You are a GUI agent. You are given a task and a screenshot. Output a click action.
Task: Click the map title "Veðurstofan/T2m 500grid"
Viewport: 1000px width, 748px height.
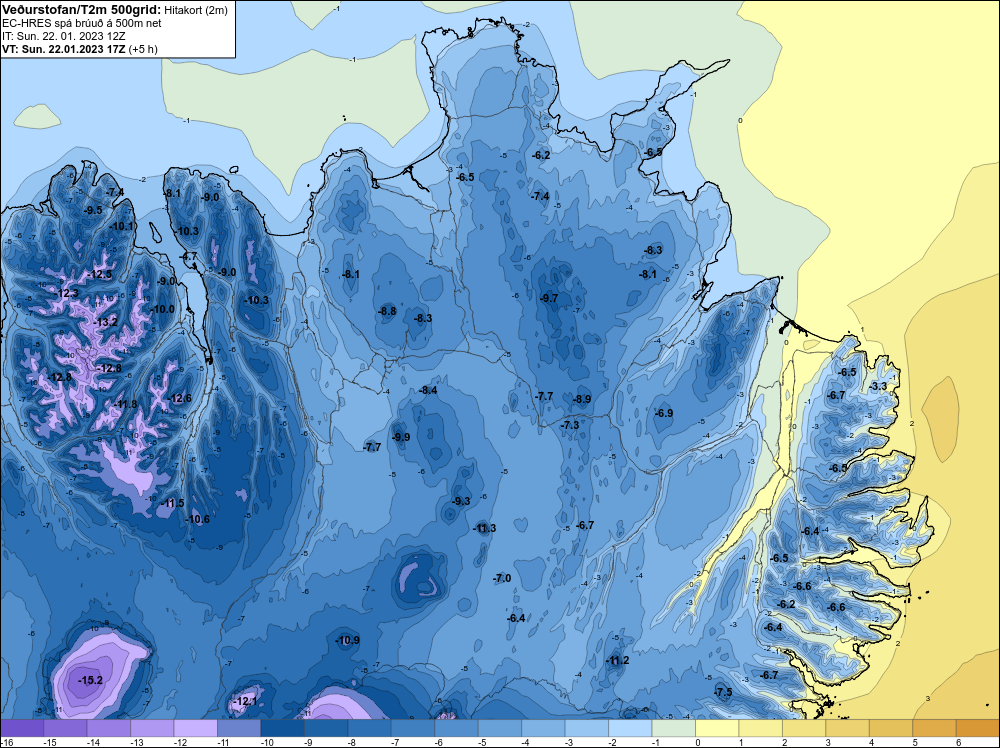(81, 9)
